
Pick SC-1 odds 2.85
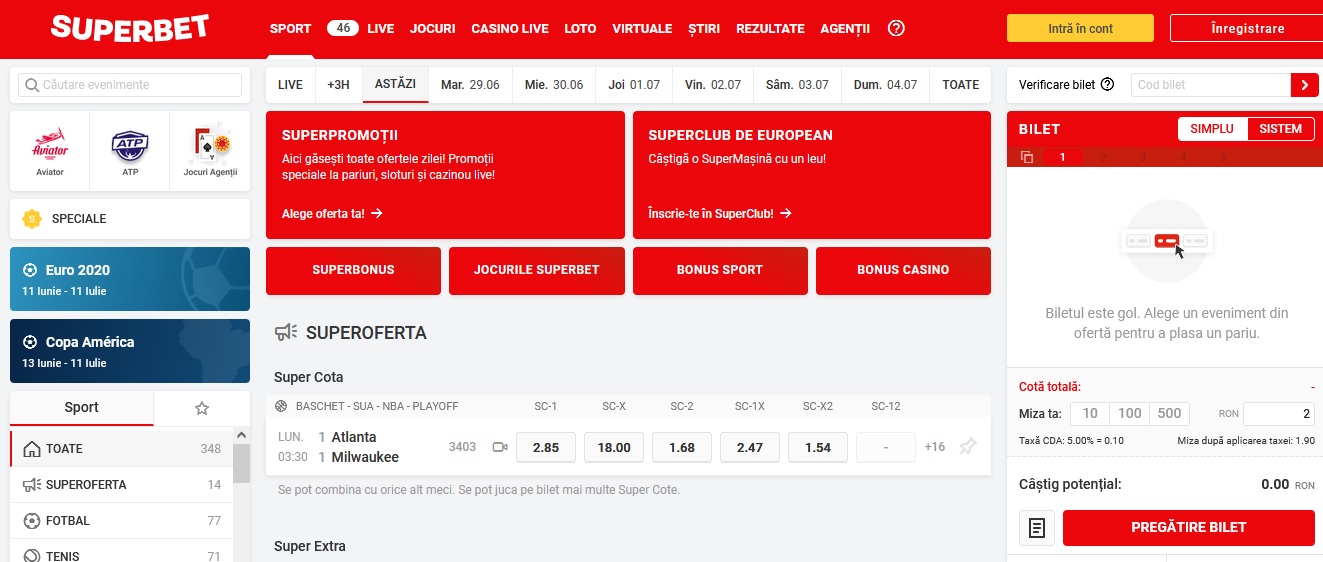tap(546, 447)
